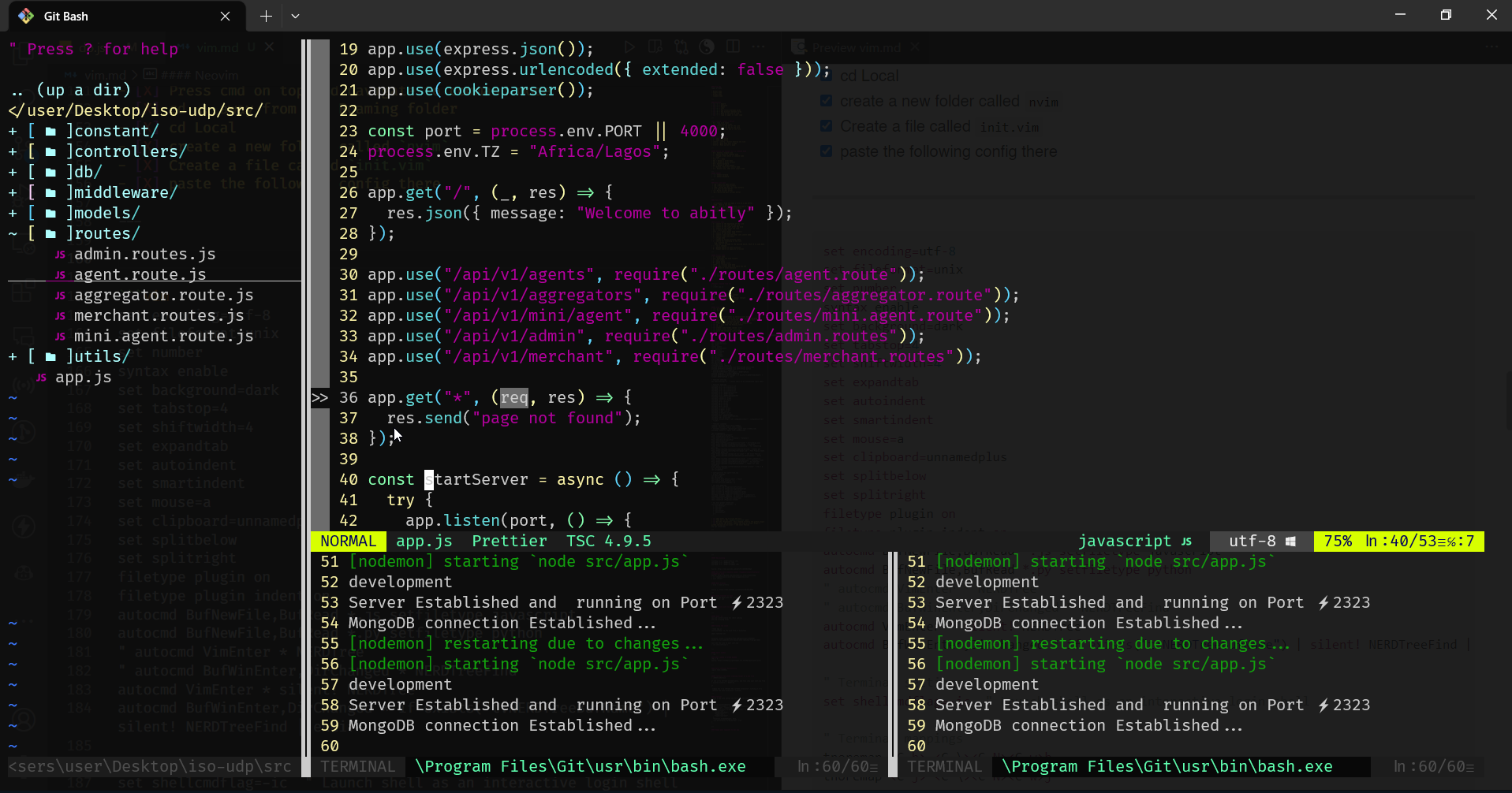The height and width of the screenshot is (793, 1512).
Task: Toggle 'Create a file called init.vim' checkbox
Action: pos(826,126)
